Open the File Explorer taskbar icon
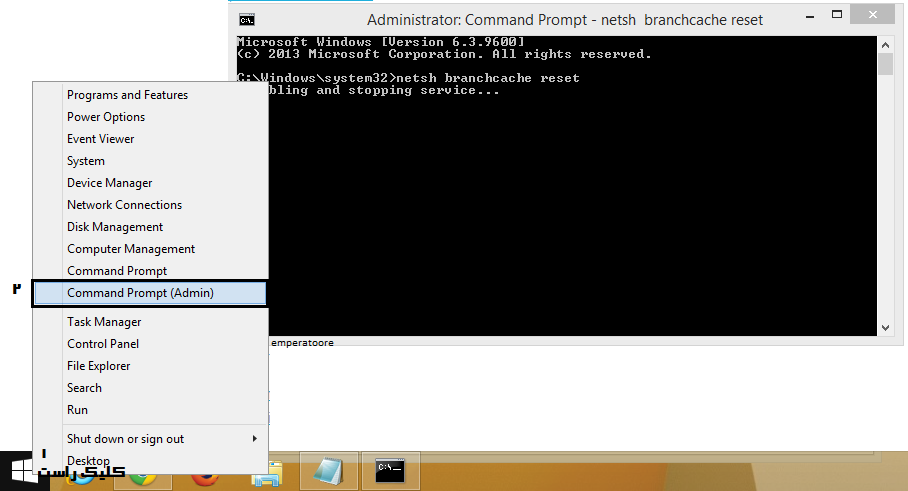 click(x=267, y=472)
